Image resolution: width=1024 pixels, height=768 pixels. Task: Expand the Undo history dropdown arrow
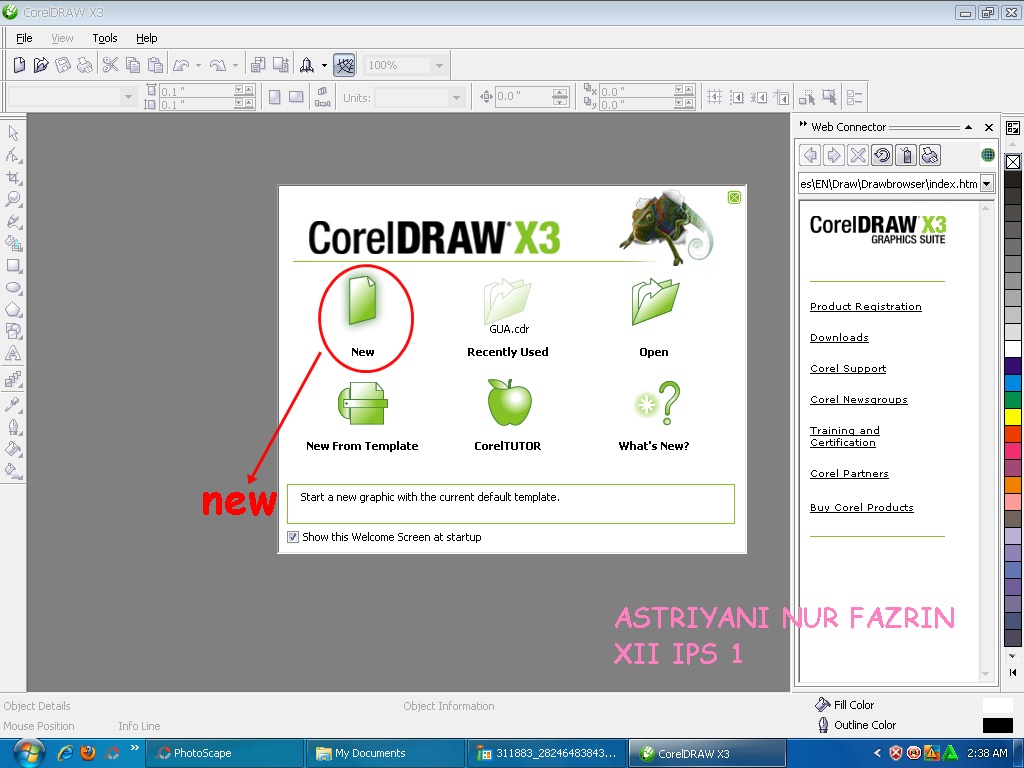(198, 65)
